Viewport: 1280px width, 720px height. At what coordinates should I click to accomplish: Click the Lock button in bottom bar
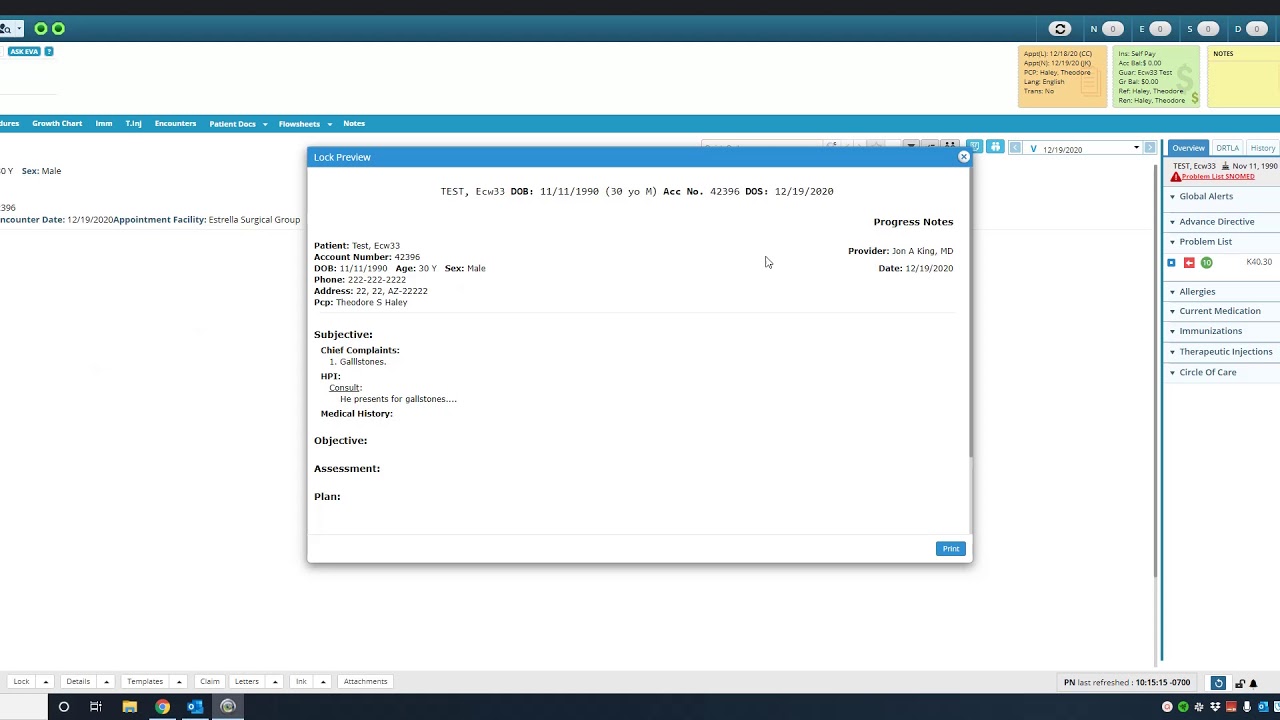21,682
